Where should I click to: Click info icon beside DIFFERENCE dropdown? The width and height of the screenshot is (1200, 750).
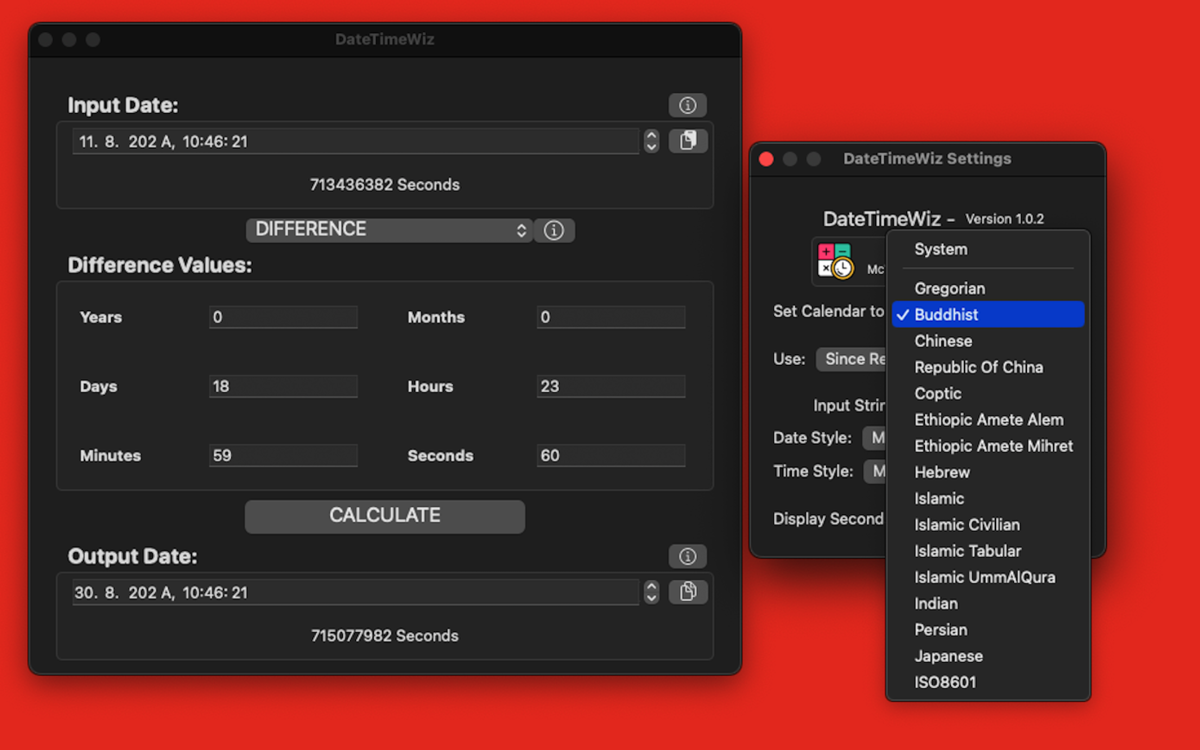click(x=554, y=230)
